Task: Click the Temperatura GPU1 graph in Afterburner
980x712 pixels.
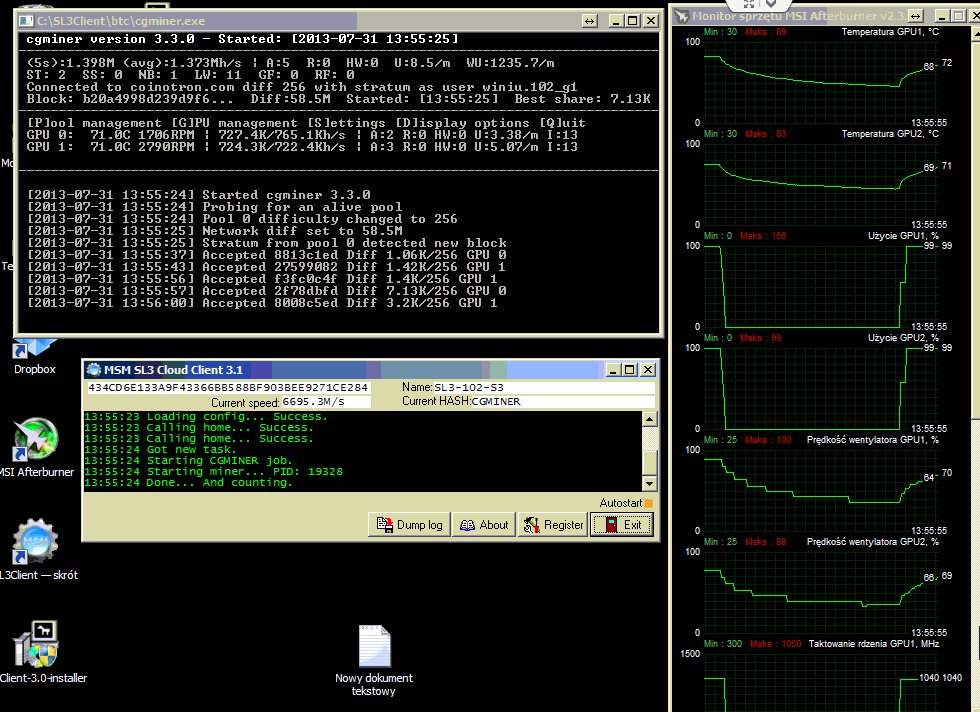Action: click(x=822, y=82)
